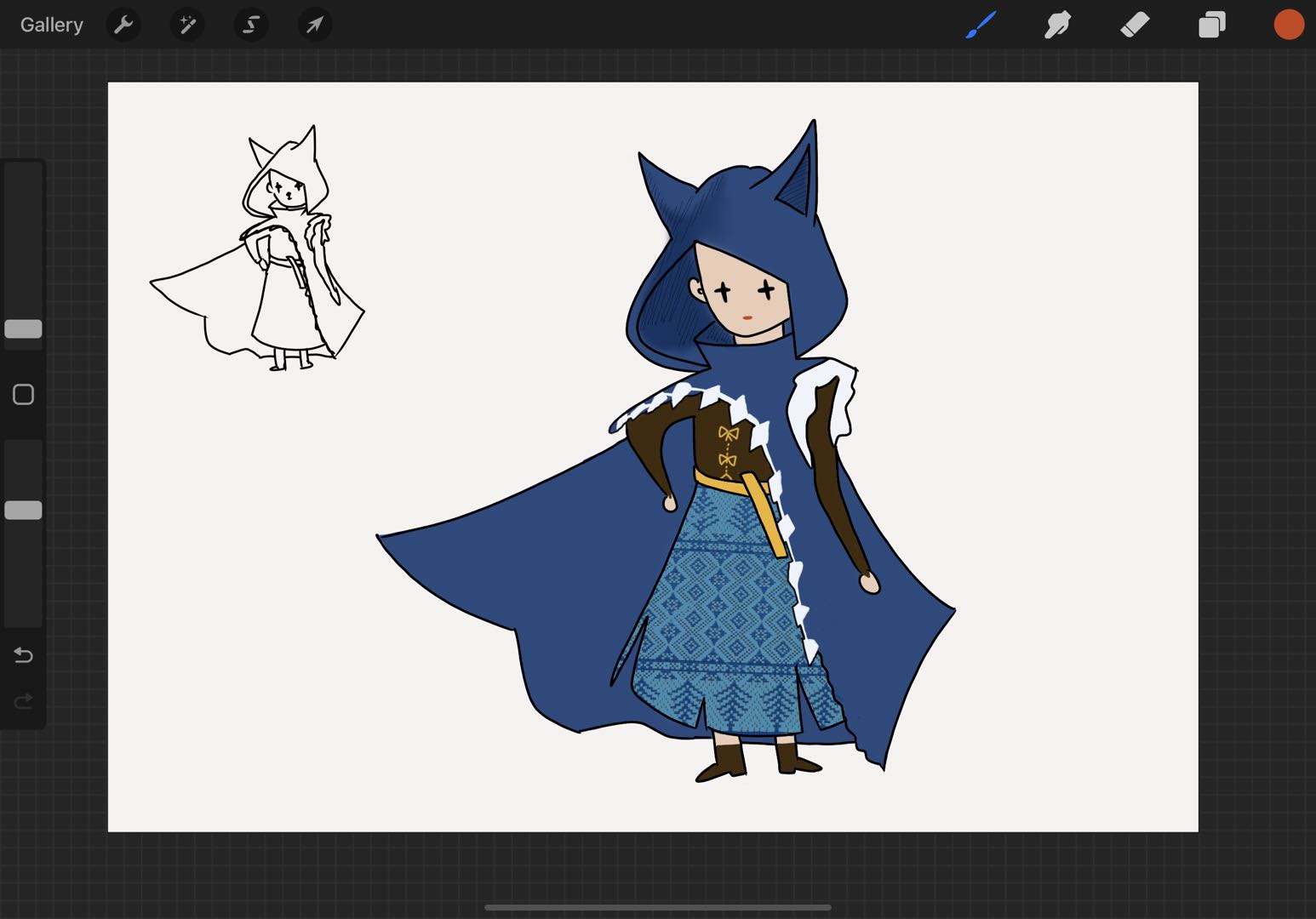Click the brush size slider handle

point(23,329)
